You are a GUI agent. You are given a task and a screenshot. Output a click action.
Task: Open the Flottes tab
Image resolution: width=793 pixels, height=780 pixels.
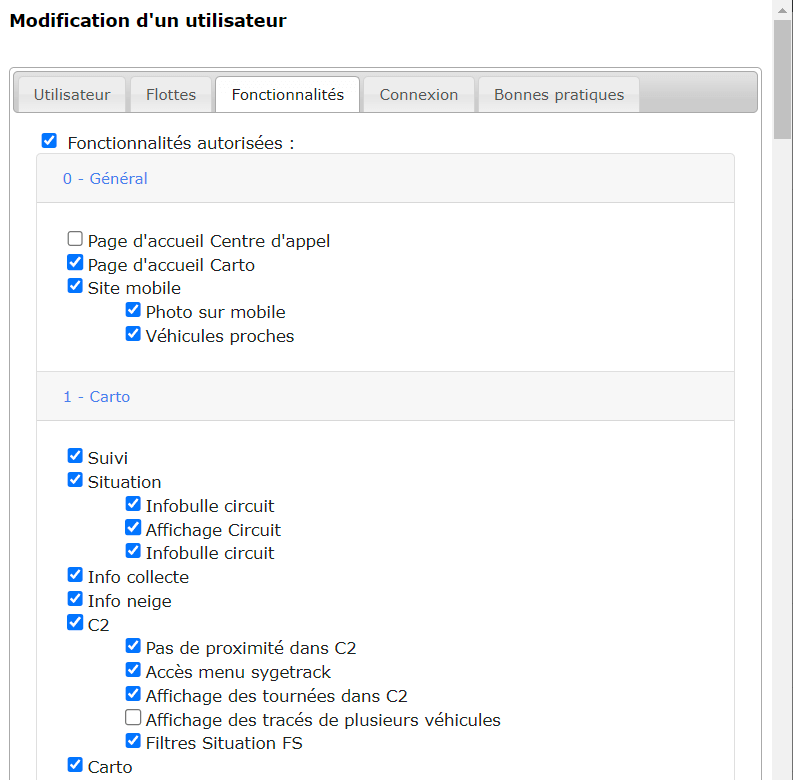(x=171, y=95)
